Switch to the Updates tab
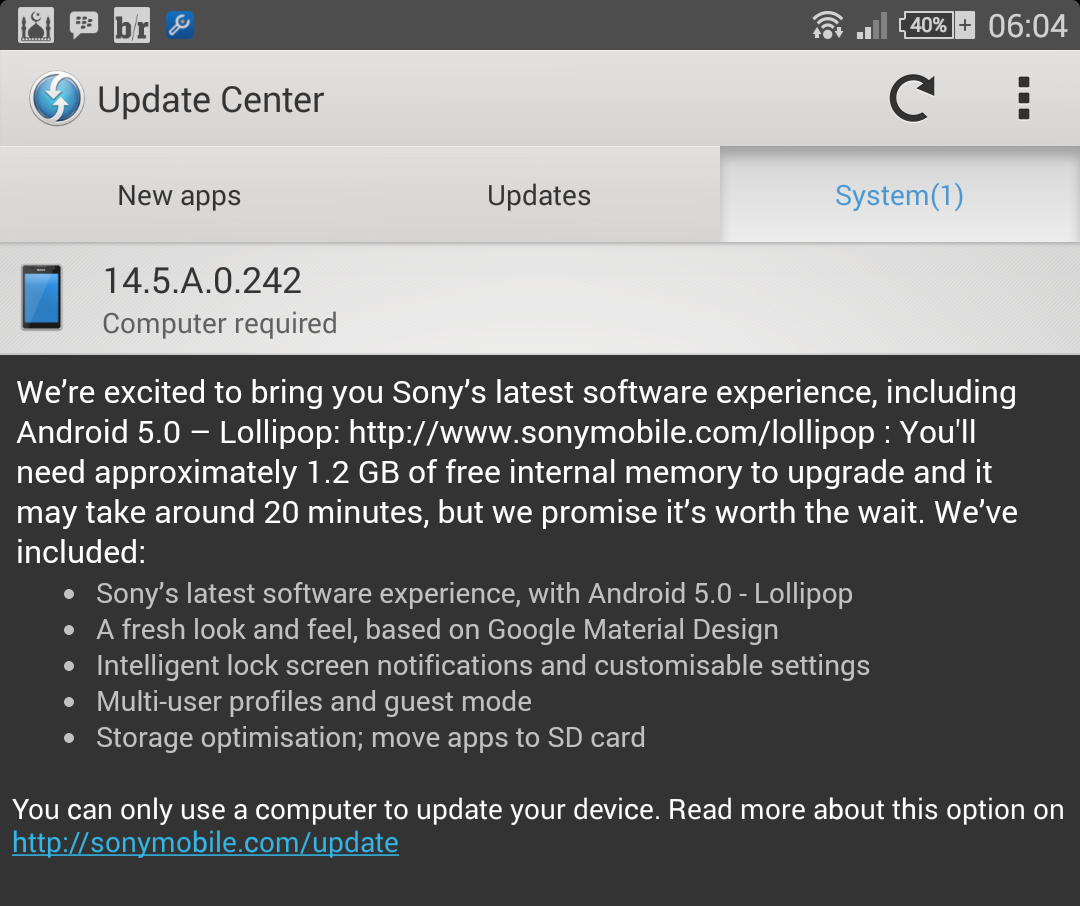1080x906 pixels. pyautogui.click(x=539, y=194)
